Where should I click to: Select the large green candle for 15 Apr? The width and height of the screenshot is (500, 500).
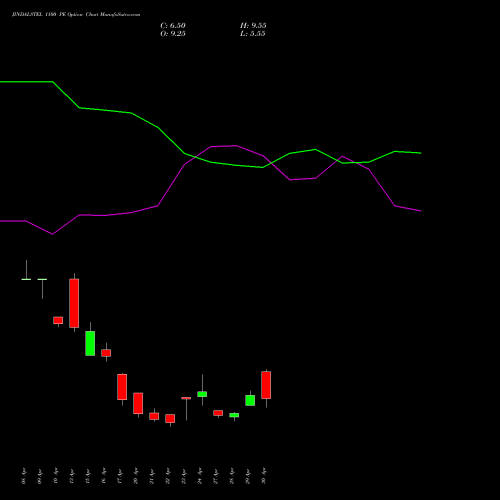tap(90, 343)
